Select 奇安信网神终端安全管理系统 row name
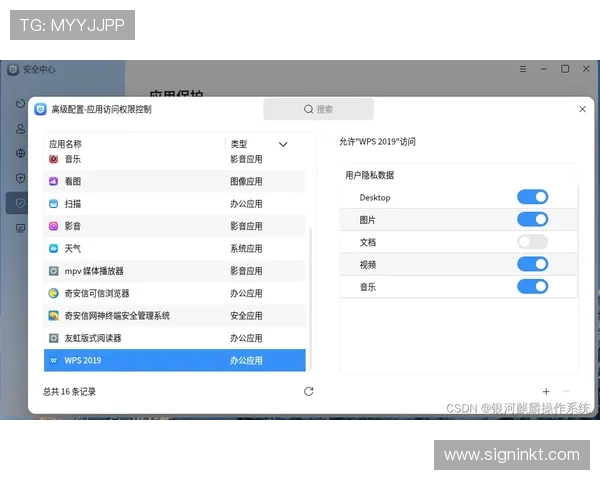The height and width of the screenshot is (480, 600). 117,315
